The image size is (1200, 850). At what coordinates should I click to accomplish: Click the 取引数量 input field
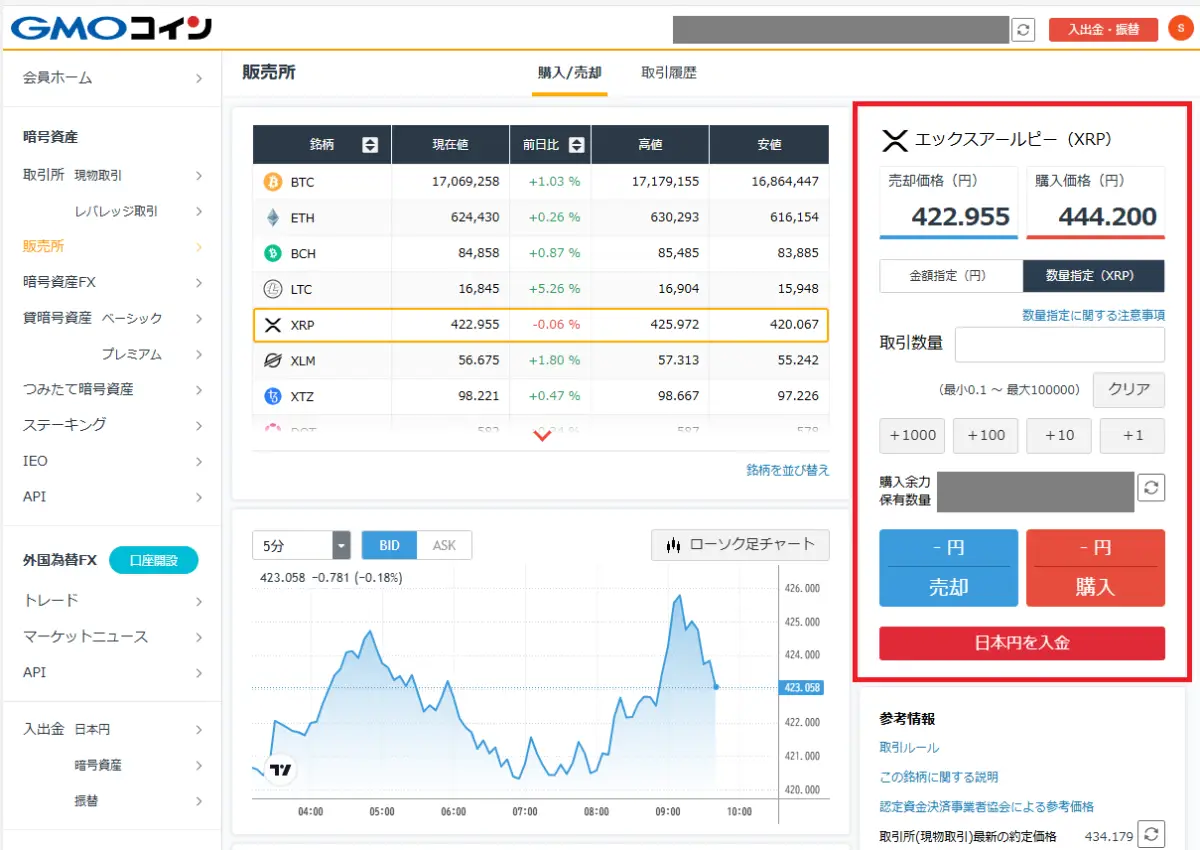pyautogui.click(x=1059, y=344)
